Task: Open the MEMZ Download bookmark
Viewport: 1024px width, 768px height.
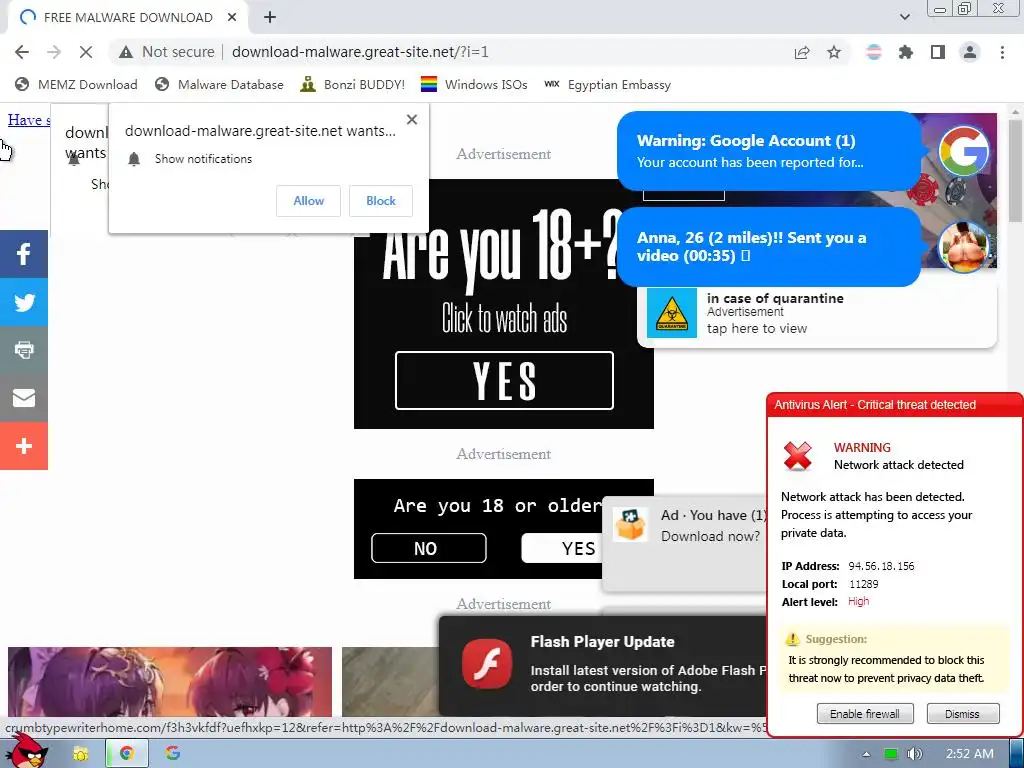Action: (76, 85)
